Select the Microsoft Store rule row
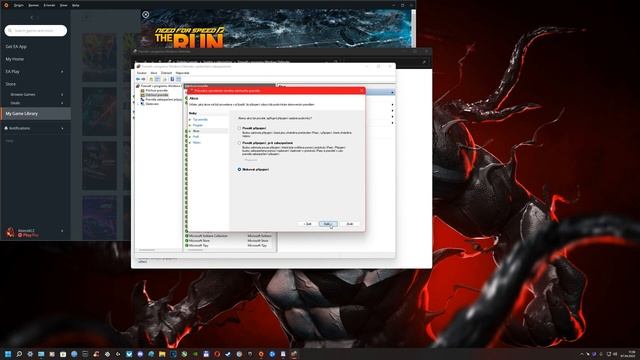 coord(230,241)
